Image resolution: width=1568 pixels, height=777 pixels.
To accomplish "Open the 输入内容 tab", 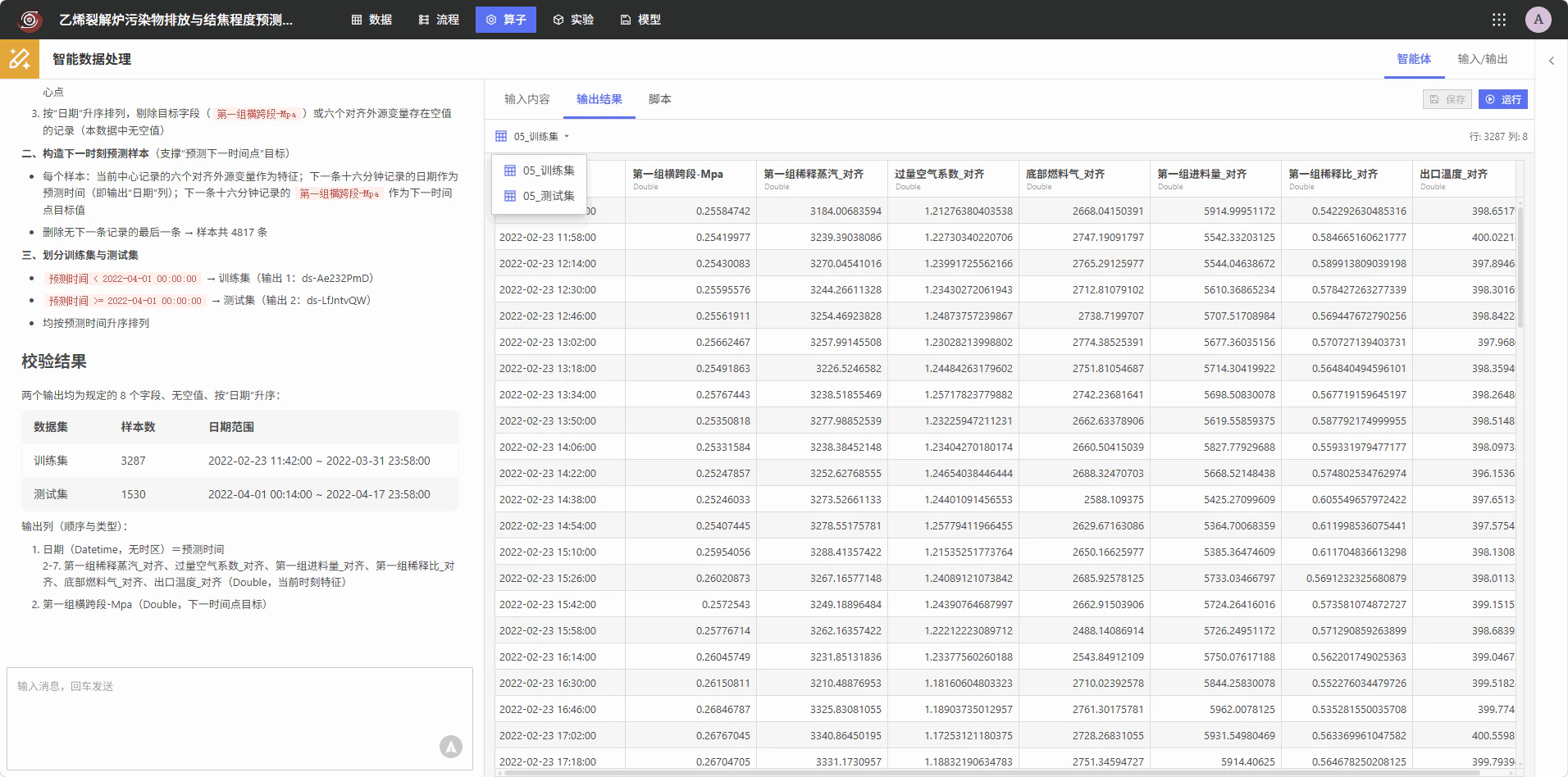I will click(527, 99).
